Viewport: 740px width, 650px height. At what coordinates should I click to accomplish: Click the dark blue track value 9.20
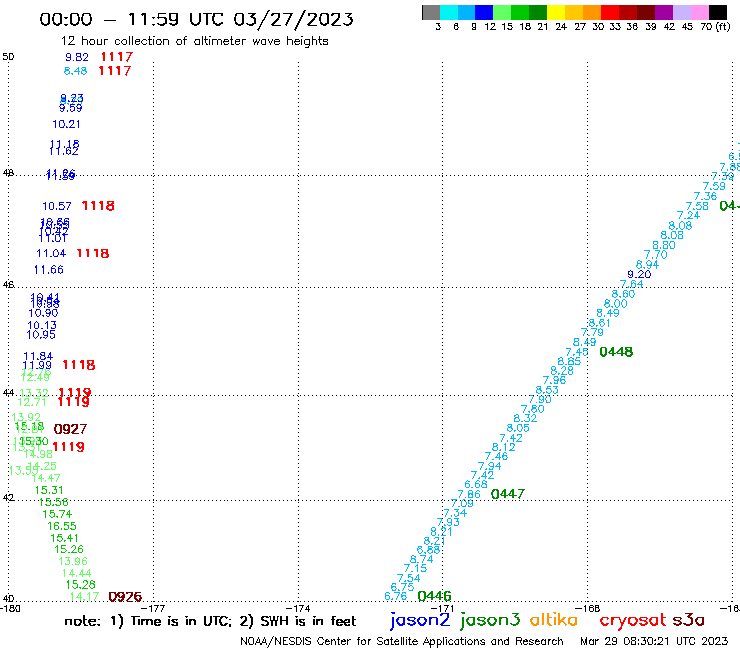tap(639, 275)
